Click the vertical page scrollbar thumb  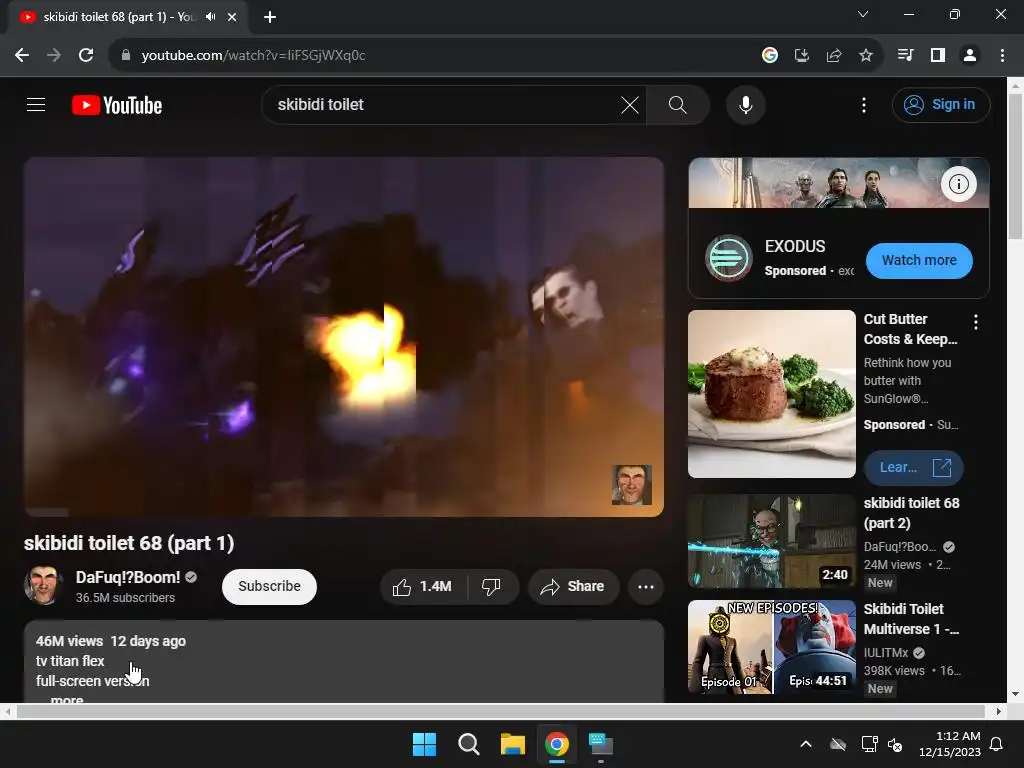pyautogui.click(x=1015, y=166)
